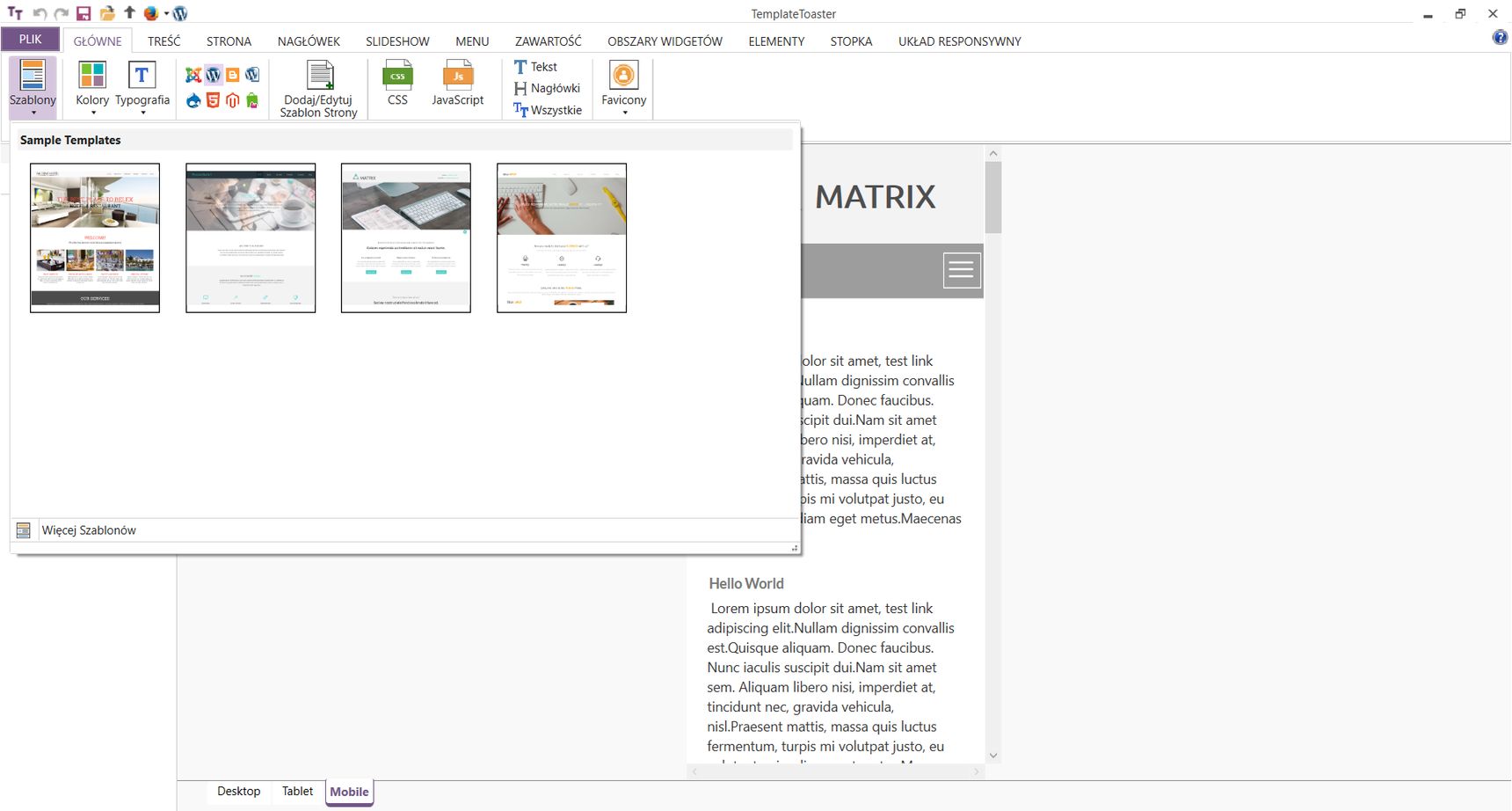
Task: Open Dodaj/Edytuj Szablon Strony
Action: point(319,88)
